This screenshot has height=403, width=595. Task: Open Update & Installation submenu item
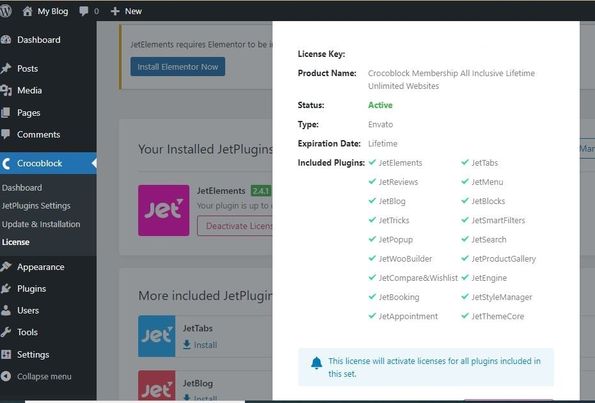pyautogui.click(x=41, y=224)
